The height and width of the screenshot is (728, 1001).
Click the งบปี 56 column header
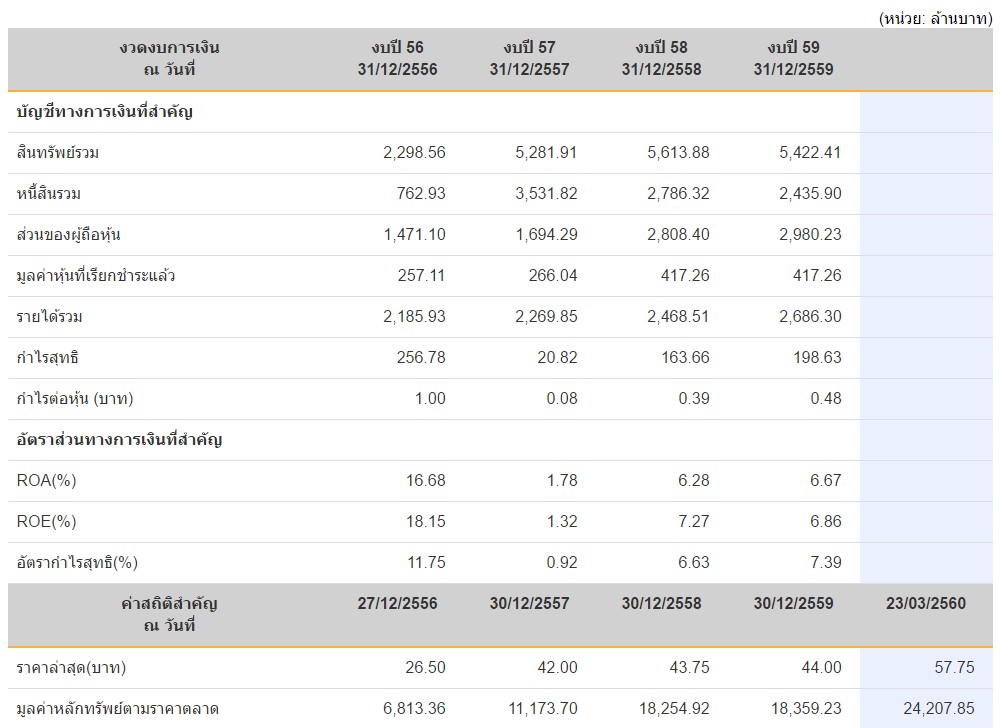click(397, 59)
